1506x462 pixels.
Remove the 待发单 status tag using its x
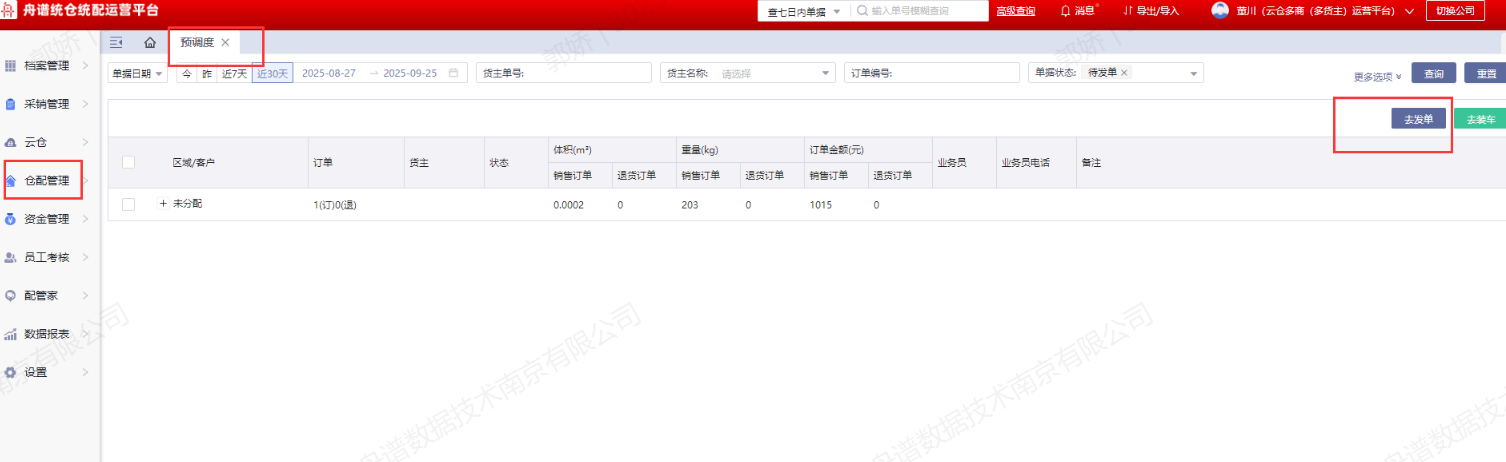point(1124,73)
